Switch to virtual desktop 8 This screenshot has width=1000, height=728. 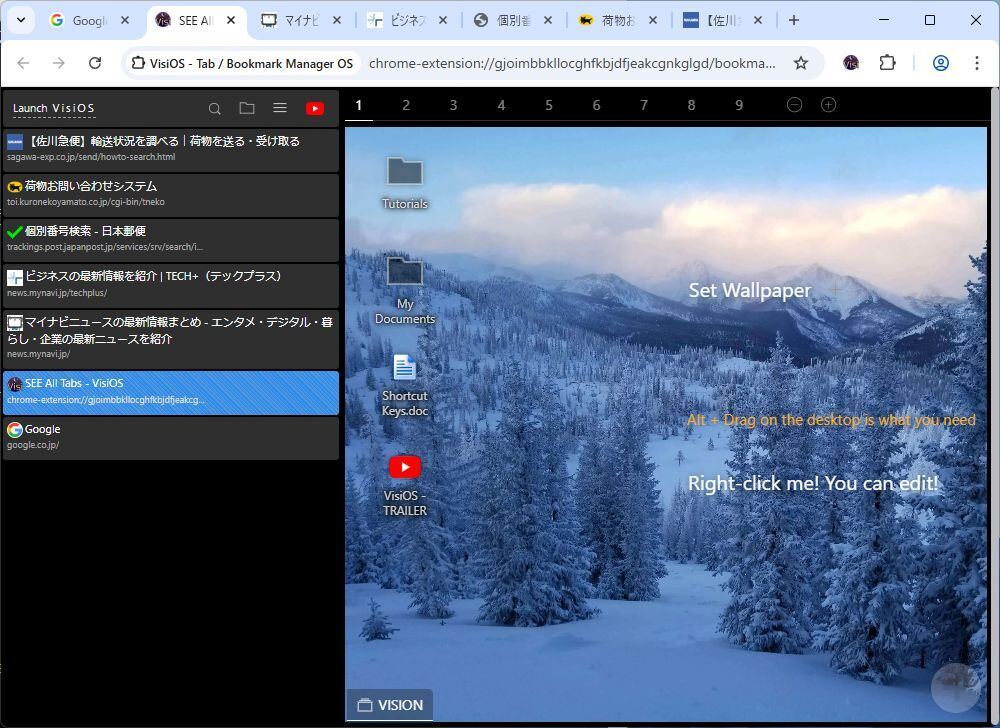coord(691,105)
